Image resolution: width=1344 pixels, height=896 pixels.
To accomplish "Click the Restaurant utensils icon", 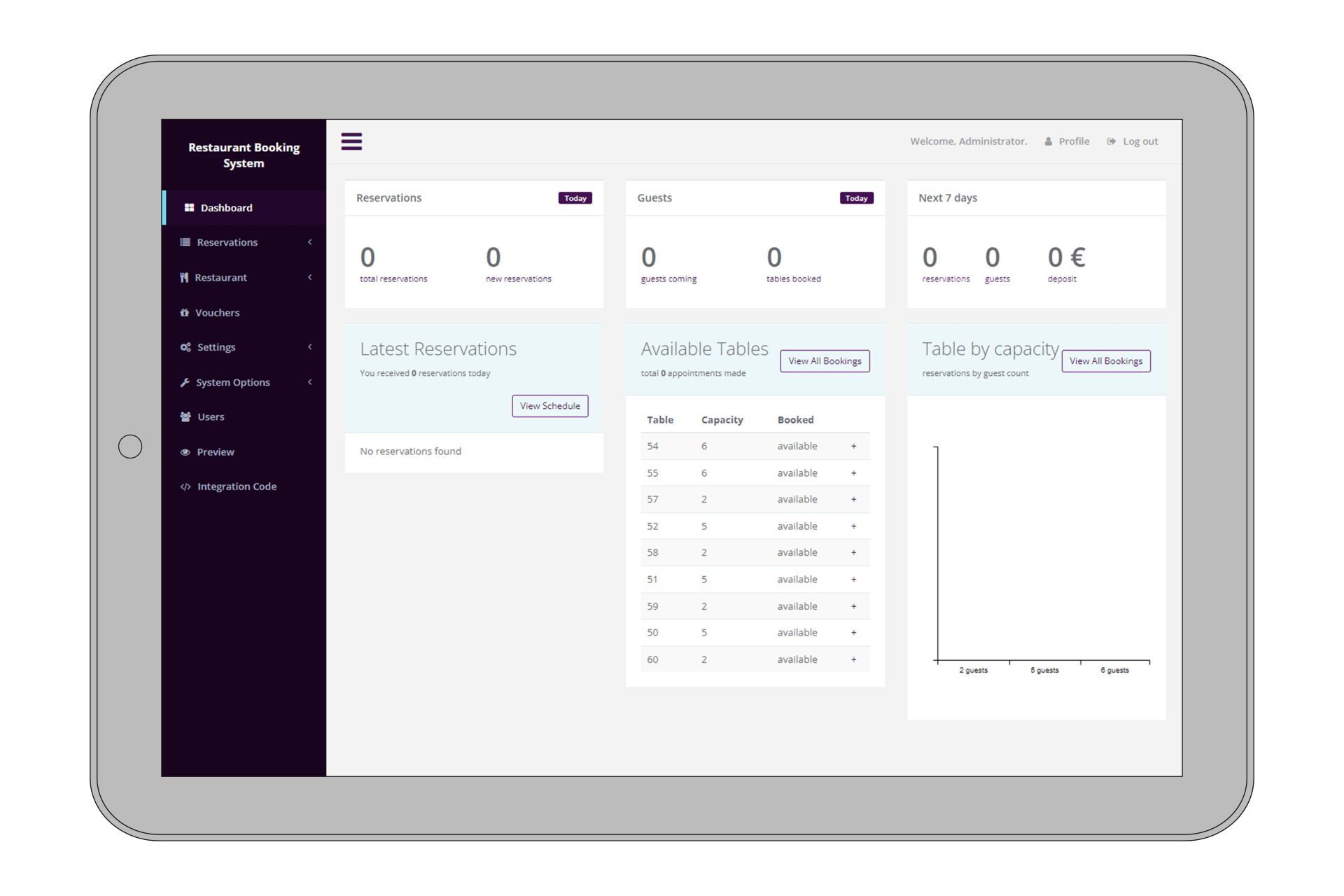I will [185, 277].
